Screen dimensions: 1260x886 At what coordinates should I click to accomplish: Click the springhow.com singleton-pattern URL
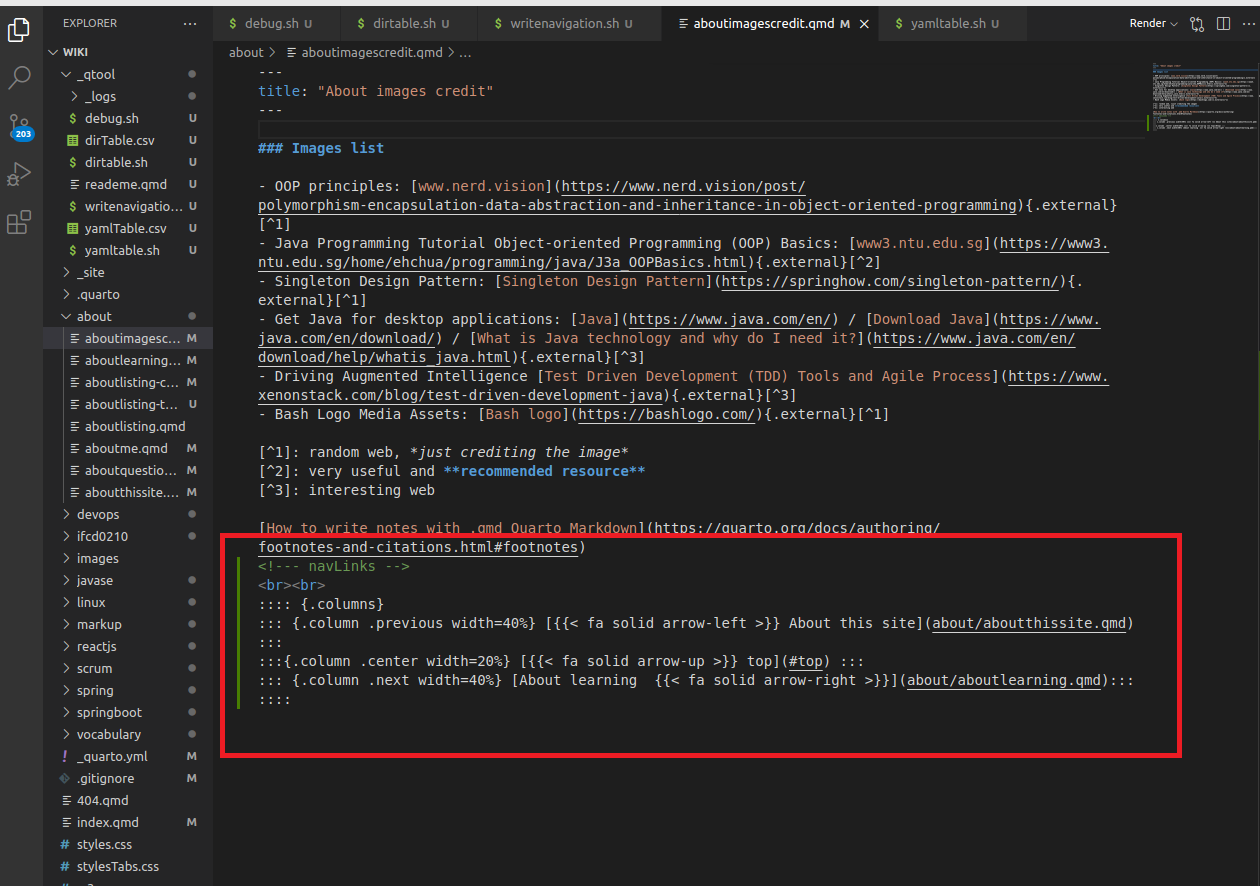(x=890, y=281)
